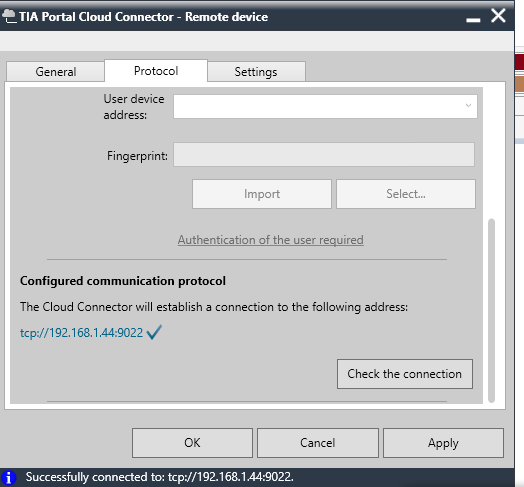Open Authentication of the user required link
The image size is (524, 487).
271,240
